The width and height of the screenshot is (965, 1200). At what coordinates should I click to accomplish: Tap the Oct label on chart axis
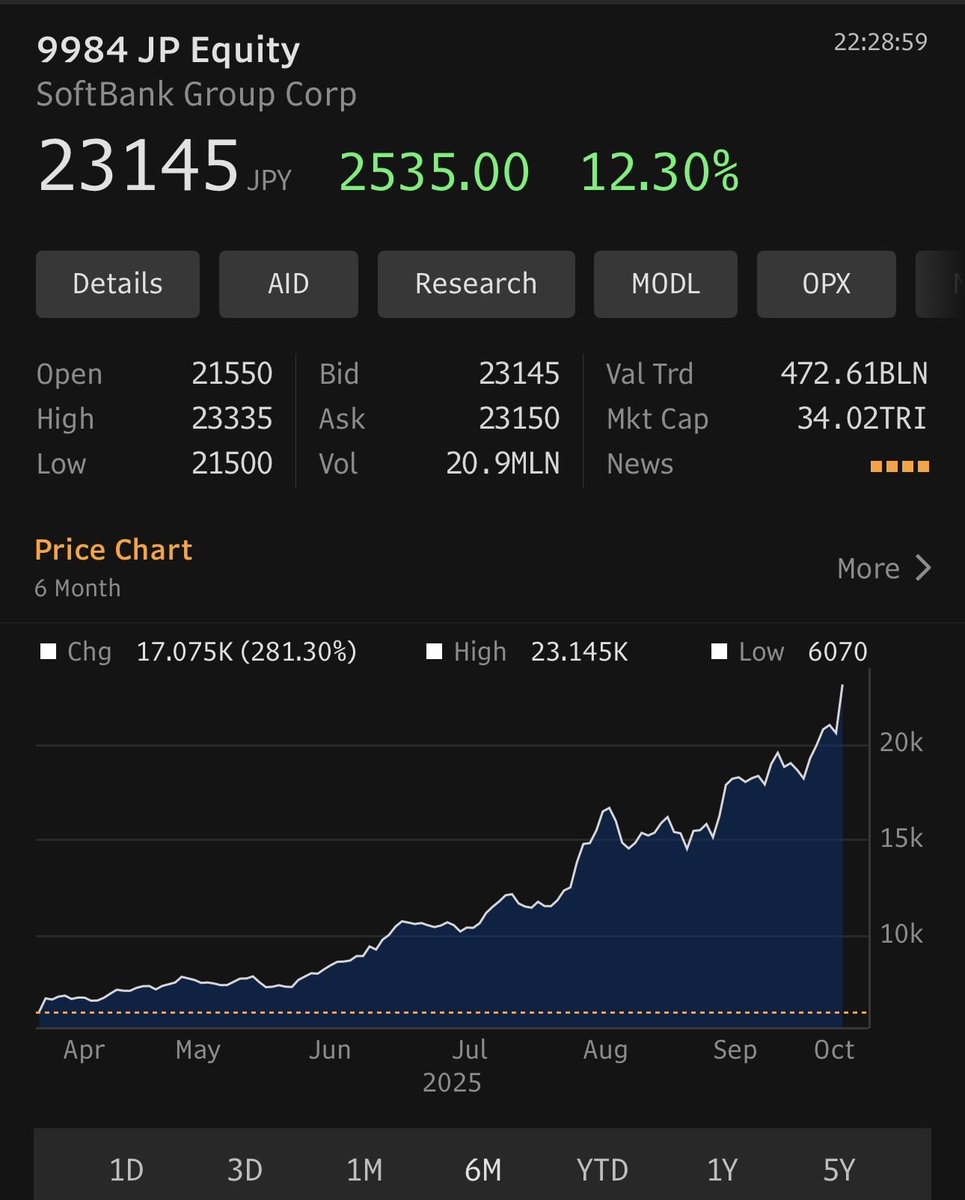(834, 1049)
